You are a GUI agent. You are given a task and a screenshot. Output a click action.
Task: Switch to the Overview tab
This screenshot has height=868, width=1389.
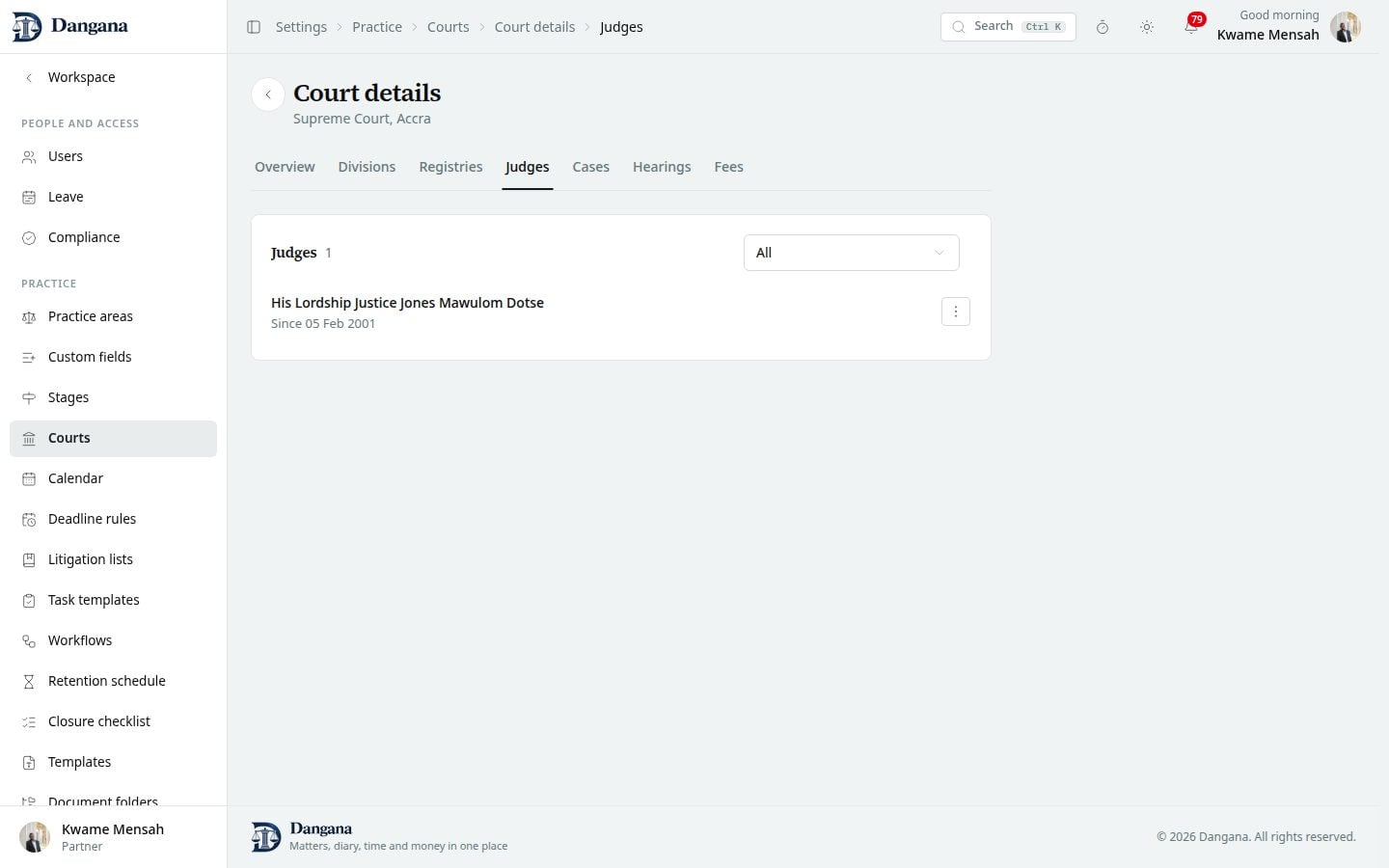(285, 167)
